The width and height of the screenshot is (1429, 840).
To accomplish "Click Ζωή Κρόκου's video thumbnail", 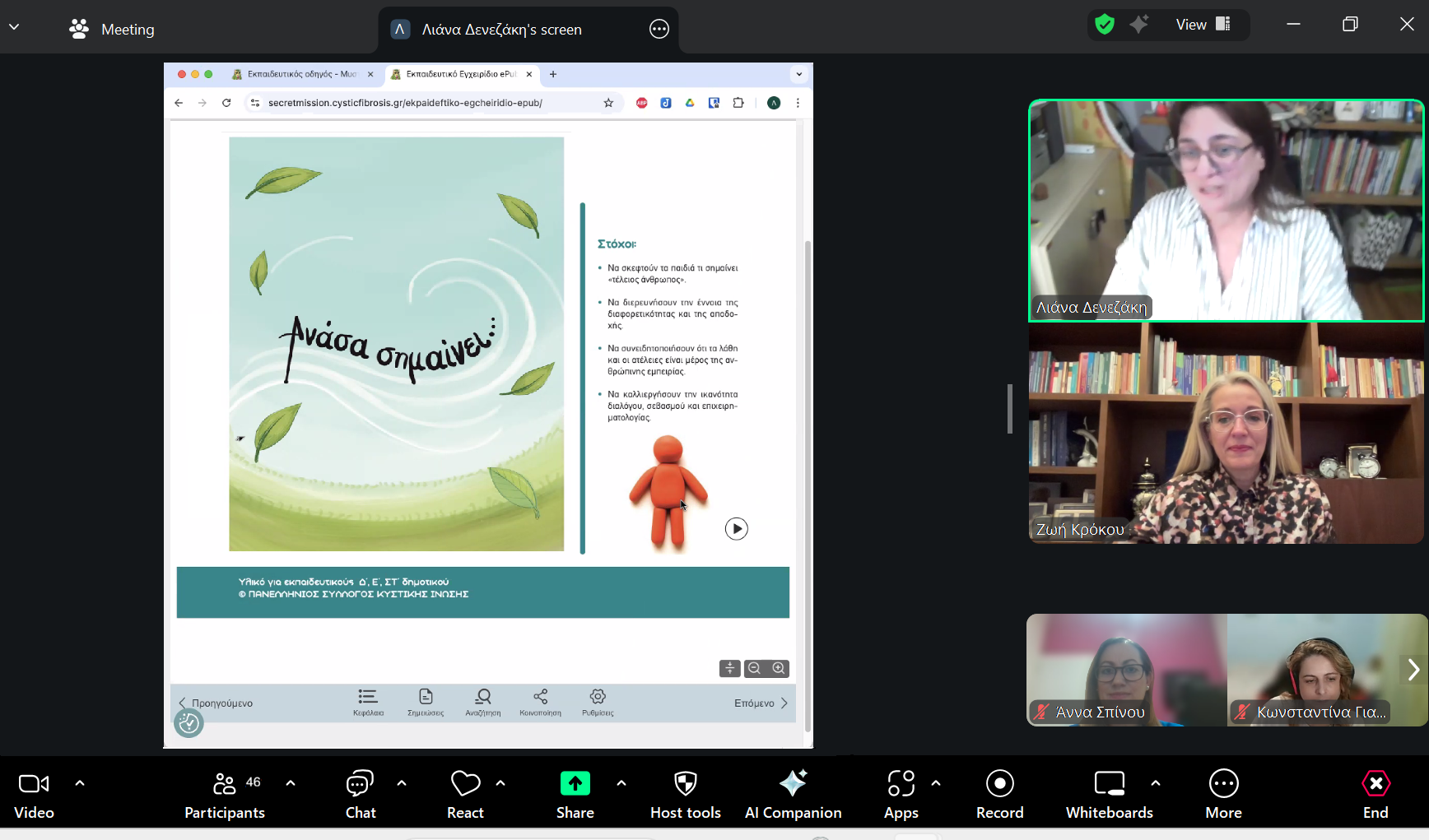I will pos(1226,434).
